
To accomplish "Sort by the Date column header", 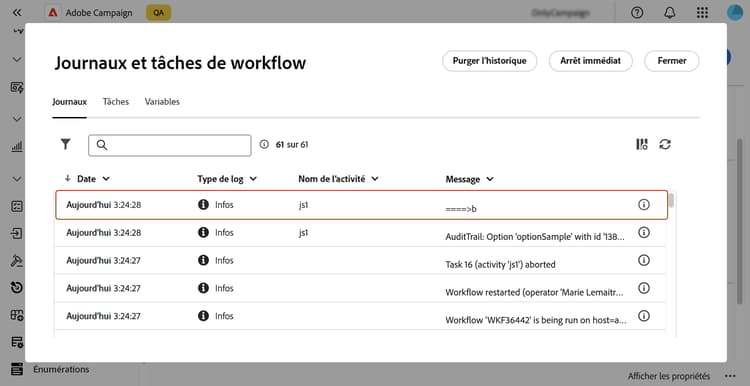I will coord(87,179).
